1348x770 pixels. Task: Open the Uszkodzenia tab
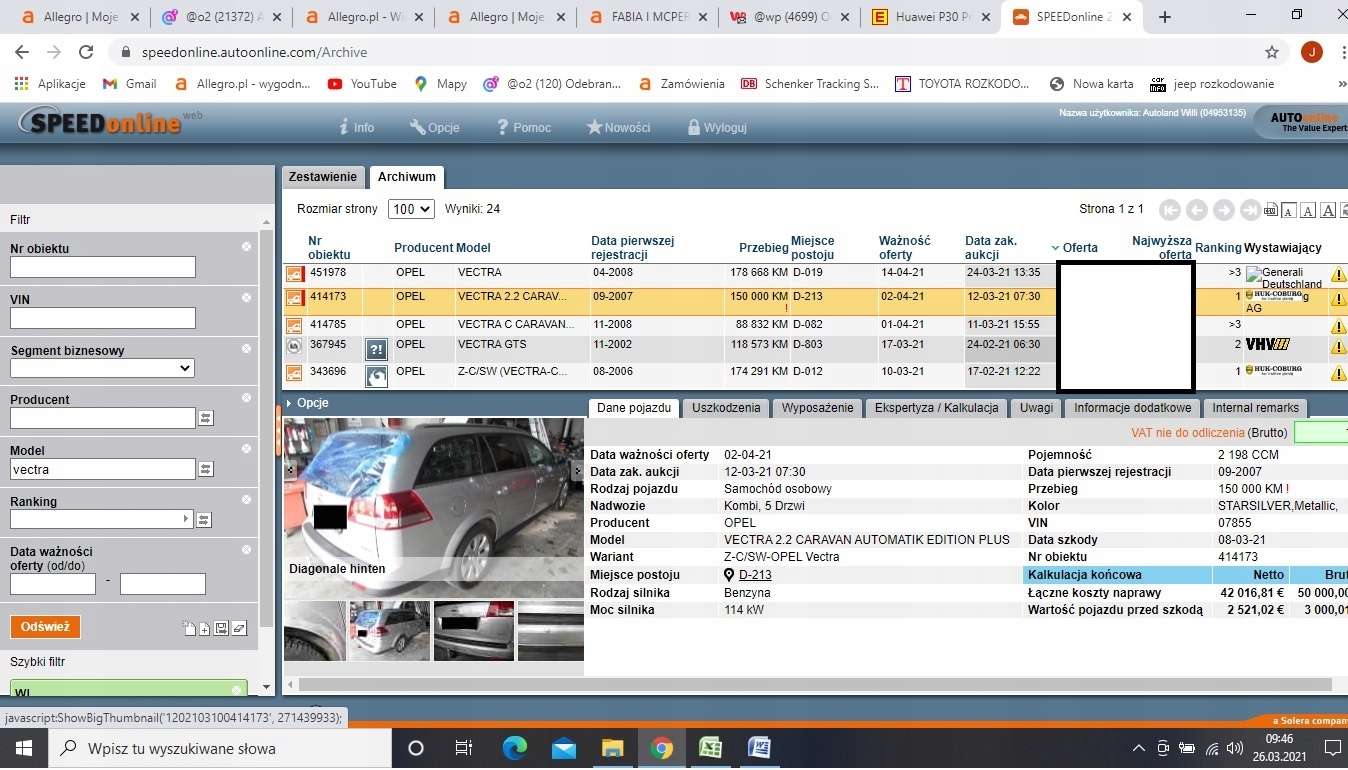(x=726, y=408)
